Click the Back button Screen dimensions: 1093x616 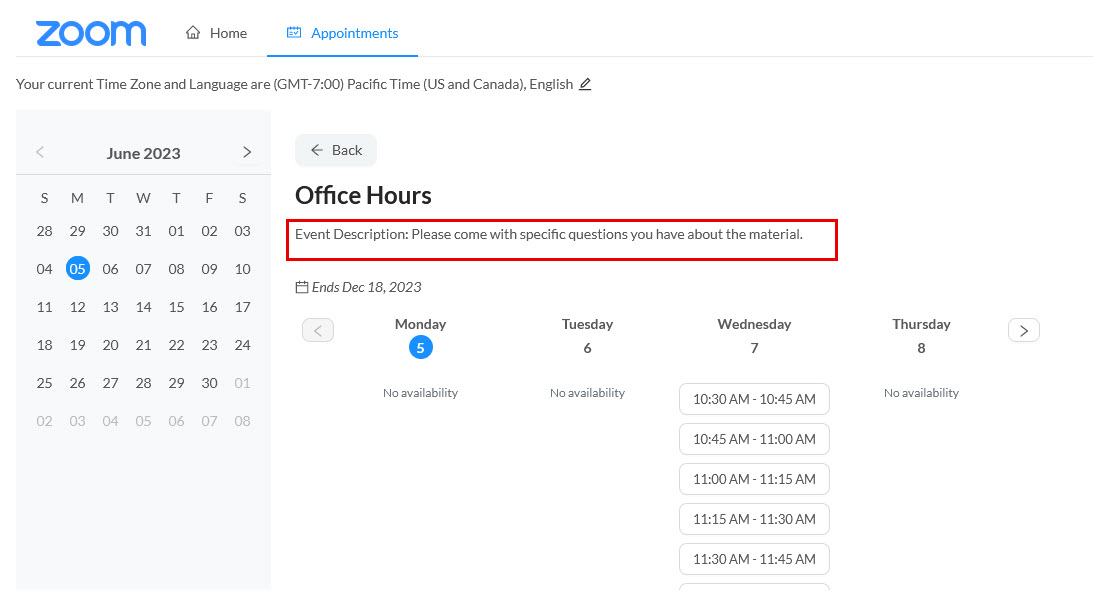tap(335, 149)
